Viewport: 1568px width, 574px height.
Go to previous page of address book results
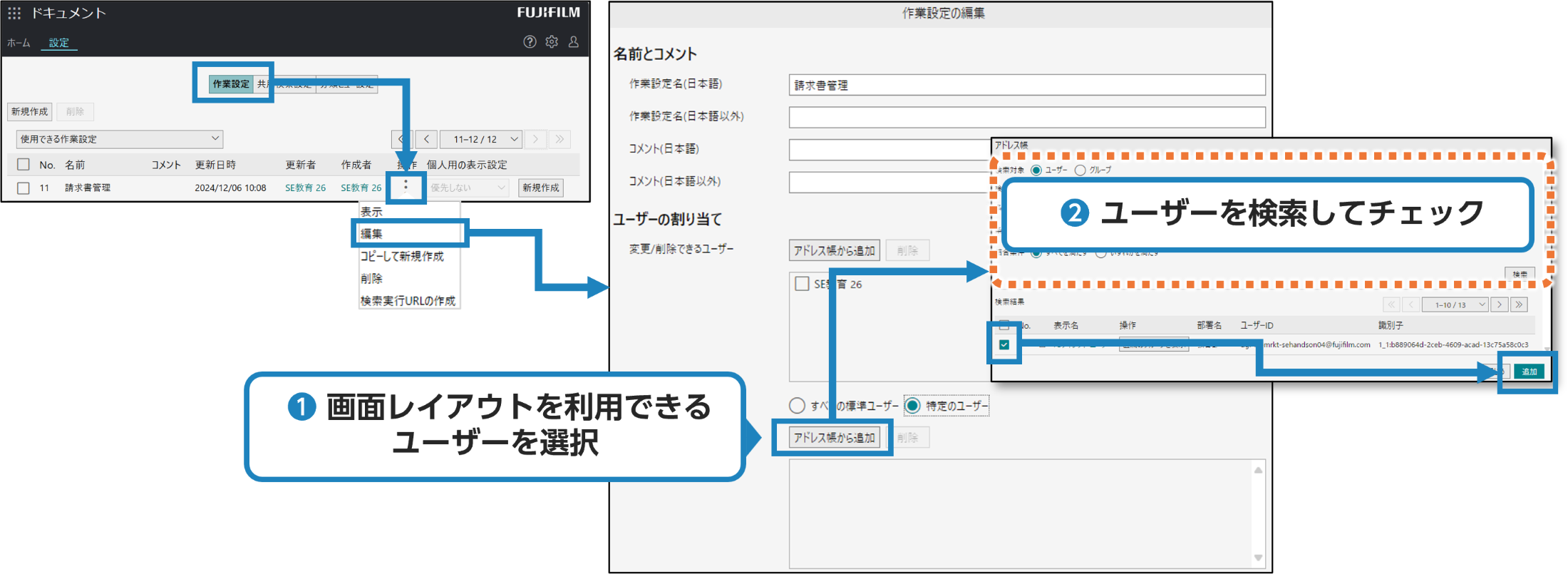click(1410, 304)
